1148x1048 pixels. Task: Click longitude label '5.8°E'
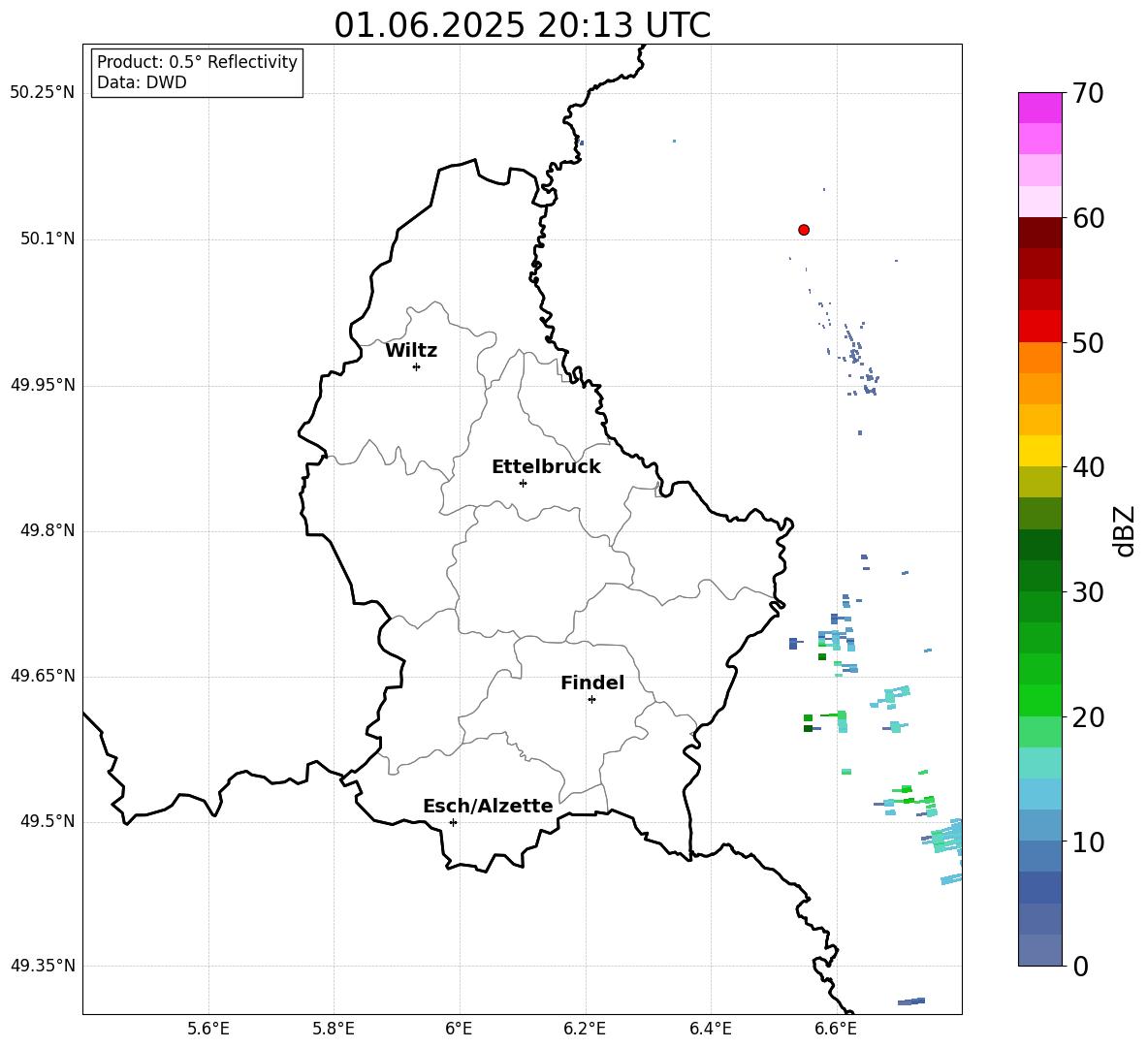[334, 1029]
